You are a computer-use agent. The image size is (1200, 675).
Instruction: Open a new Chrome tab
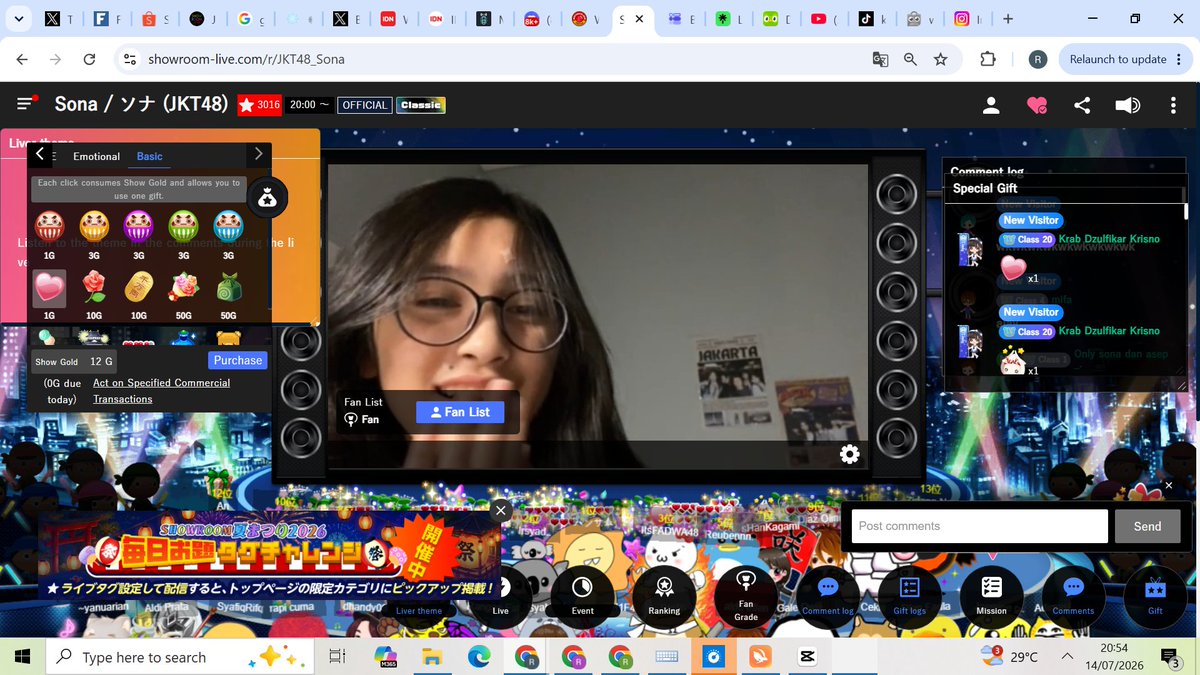1007,19
